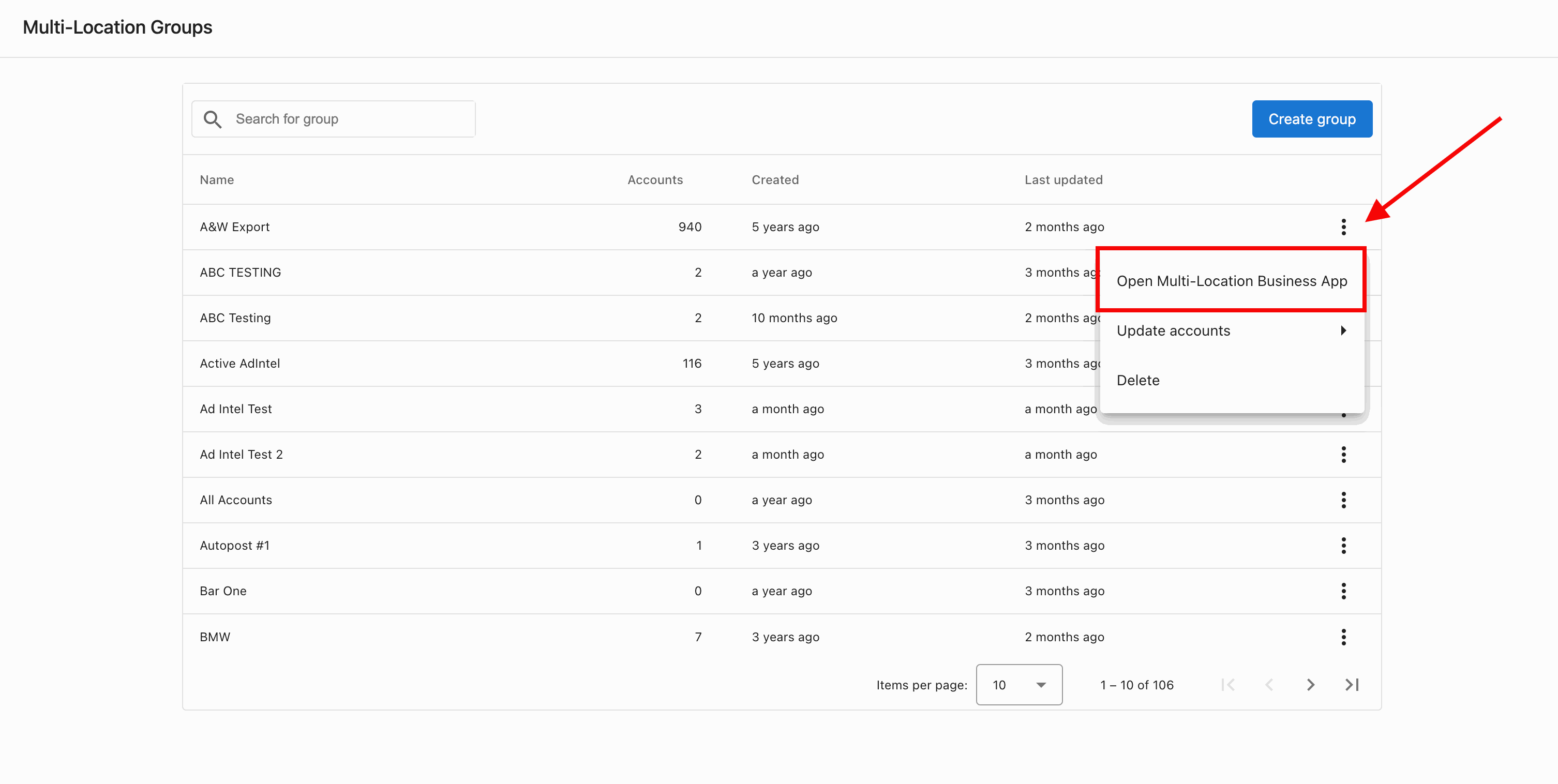The image size is (1558, 784).
Task: Focus the Search for group field
Action: tap(333, 119)
